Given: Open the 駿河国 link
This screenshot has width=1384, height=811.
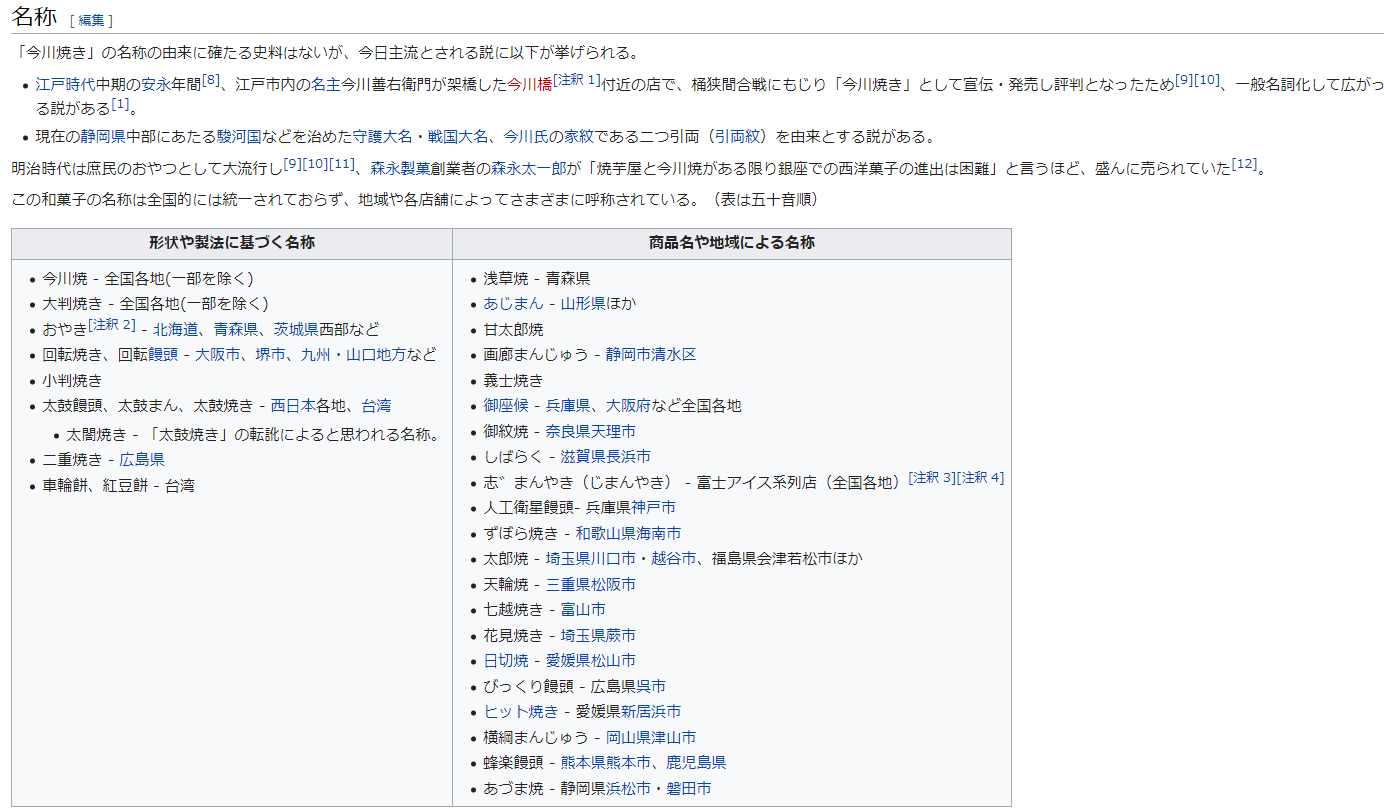Looking at the screenshot, I should click(x=239, y=136).
